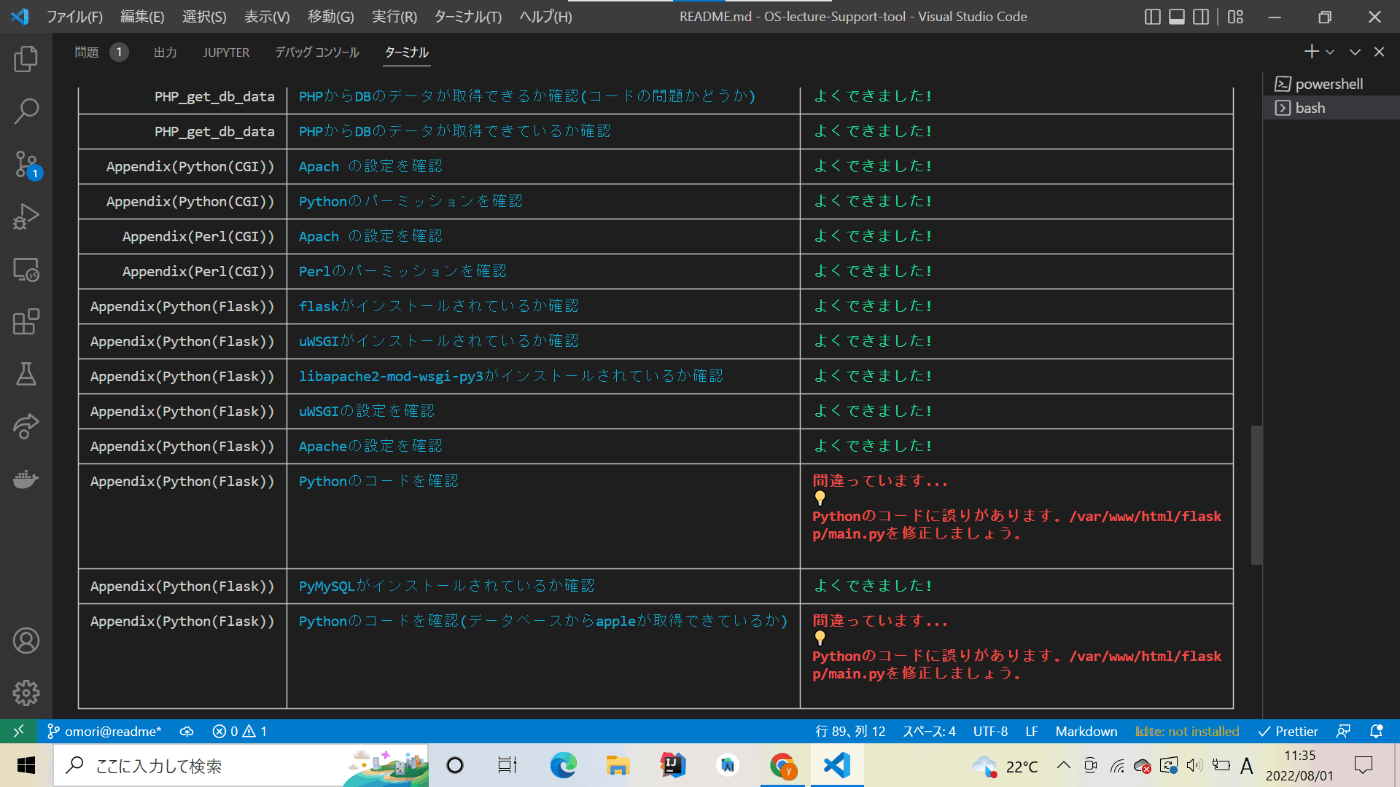Open the Explorer view in activity bar
The width and height of the screenshot is (1400, 787).
pyautogui.click(x=25, y=59)
